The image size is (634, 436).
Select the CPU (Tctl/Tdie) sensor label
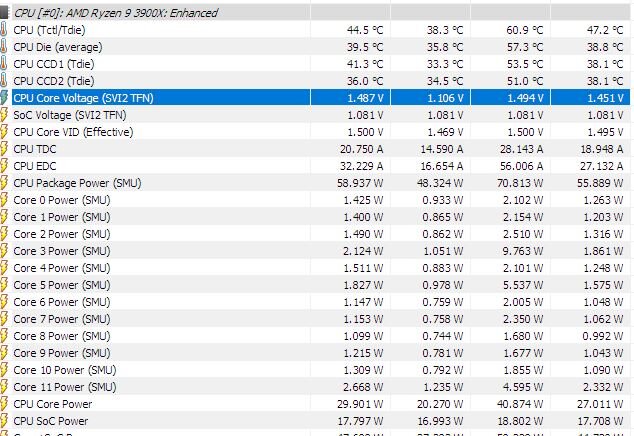[x=49, y=30]
